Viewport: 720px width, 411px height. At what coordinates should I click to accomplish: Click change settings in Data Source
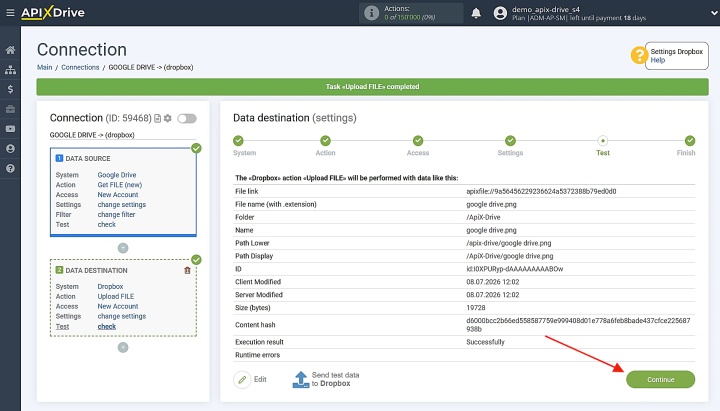pos(122,205)
